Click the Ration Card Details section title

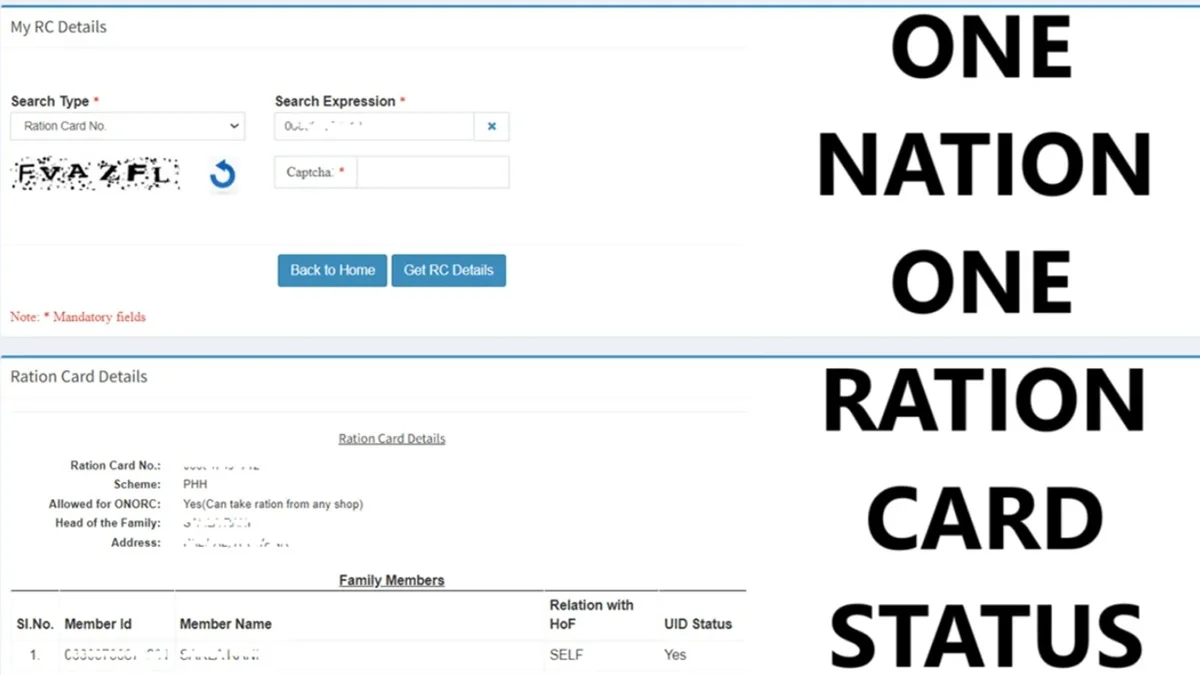tap(78, 376)
